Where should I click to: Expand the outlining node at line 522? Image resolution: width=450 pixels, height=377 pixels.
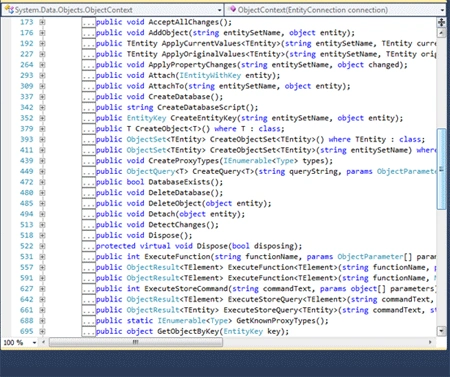[42, 246]
